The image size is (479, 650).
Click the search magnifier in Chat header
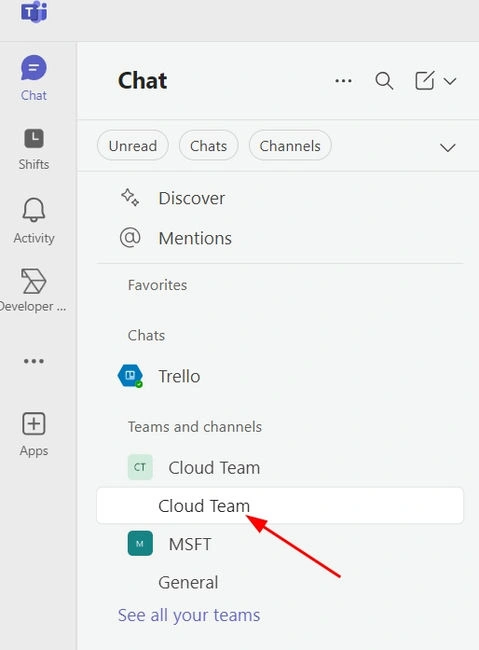point(384,81)
